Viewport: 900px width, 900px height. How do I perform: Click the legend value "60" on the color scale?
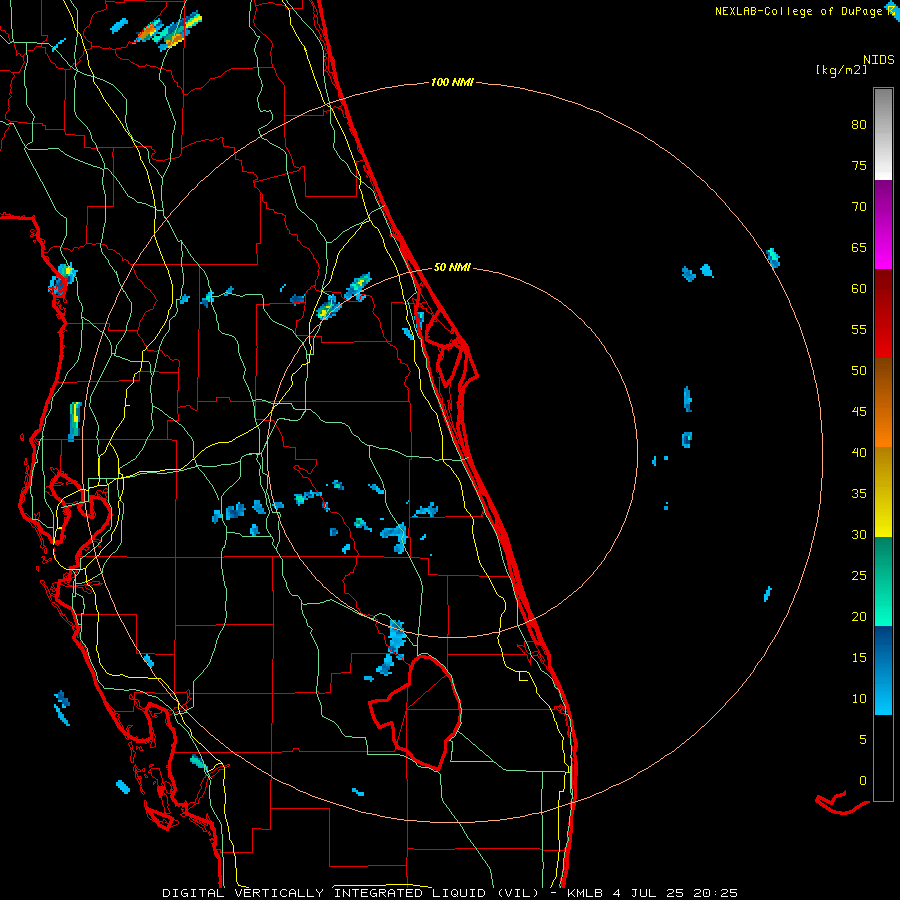[859, 289]
